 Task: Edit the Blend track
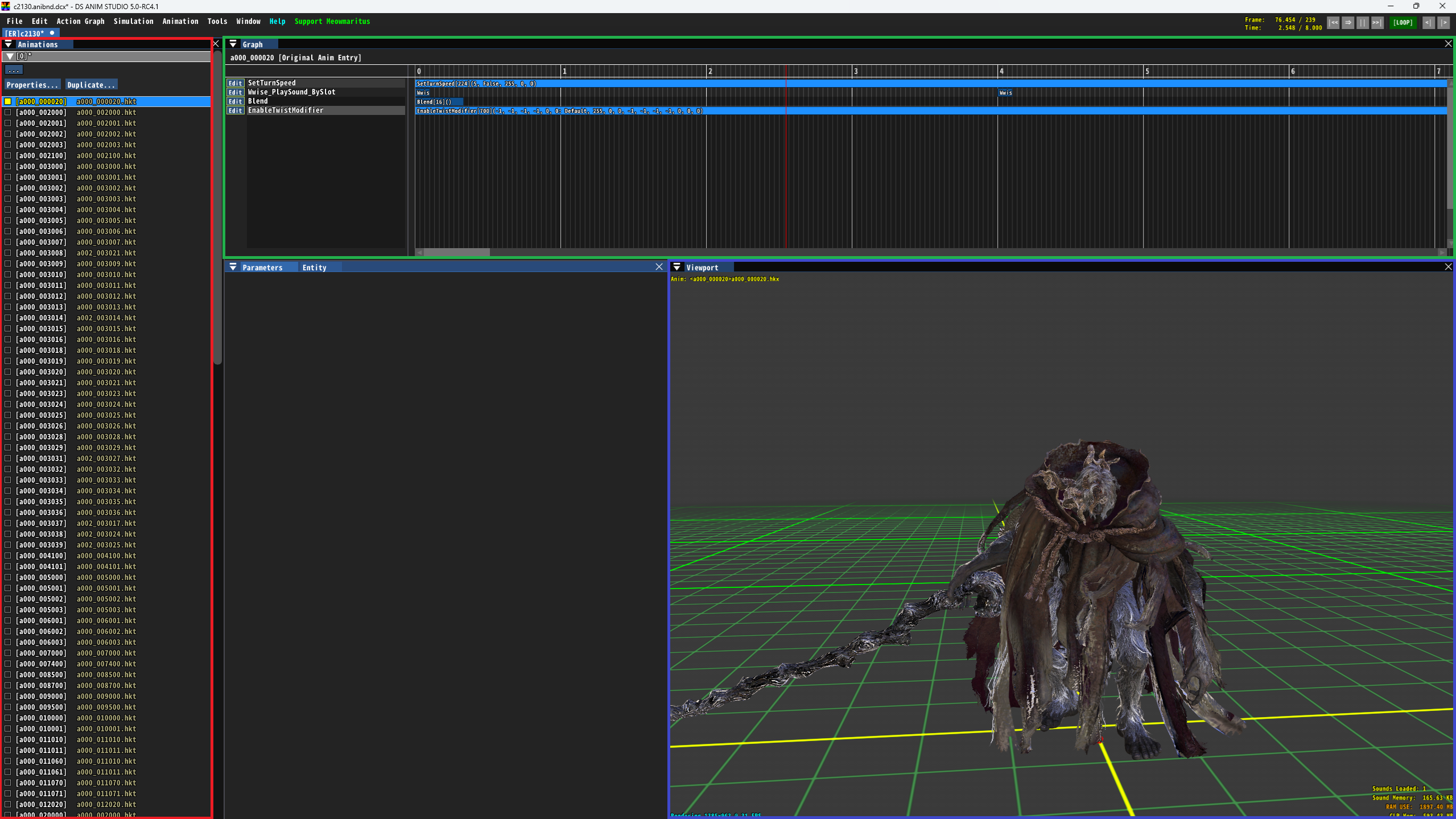[x=235, y=101]
